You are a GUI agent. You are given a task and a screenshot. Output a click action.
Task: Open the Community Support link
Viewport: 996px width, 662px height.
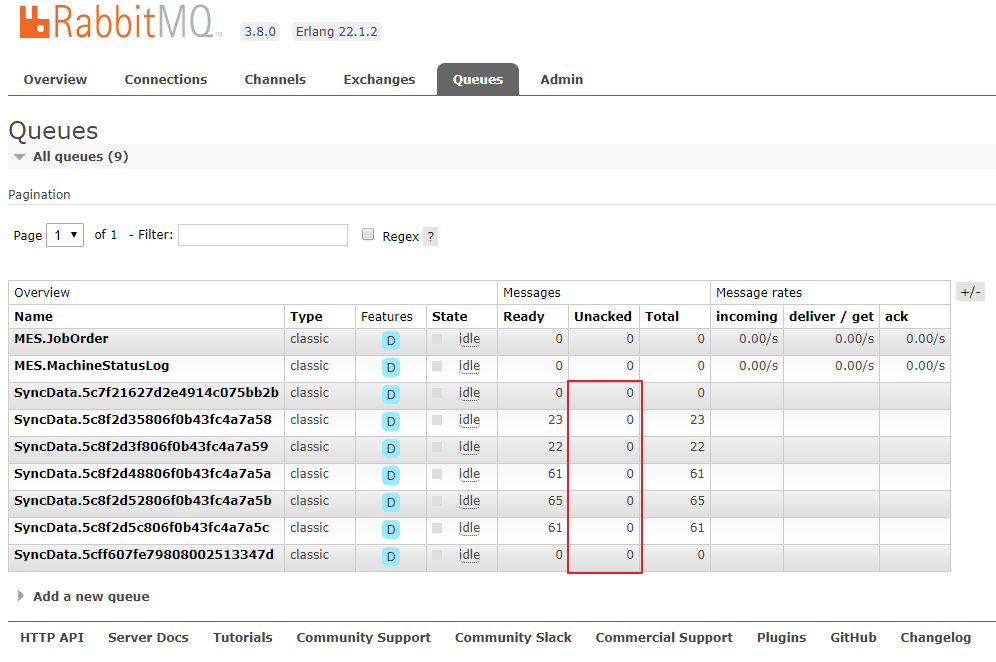point(363,637)
